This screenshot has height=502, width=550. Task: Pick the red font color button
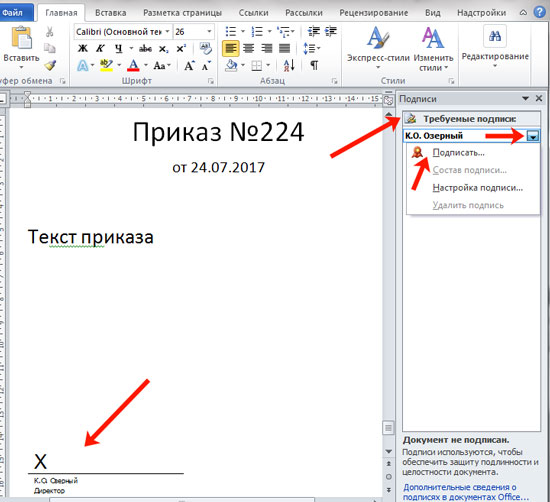click(133, 65)
